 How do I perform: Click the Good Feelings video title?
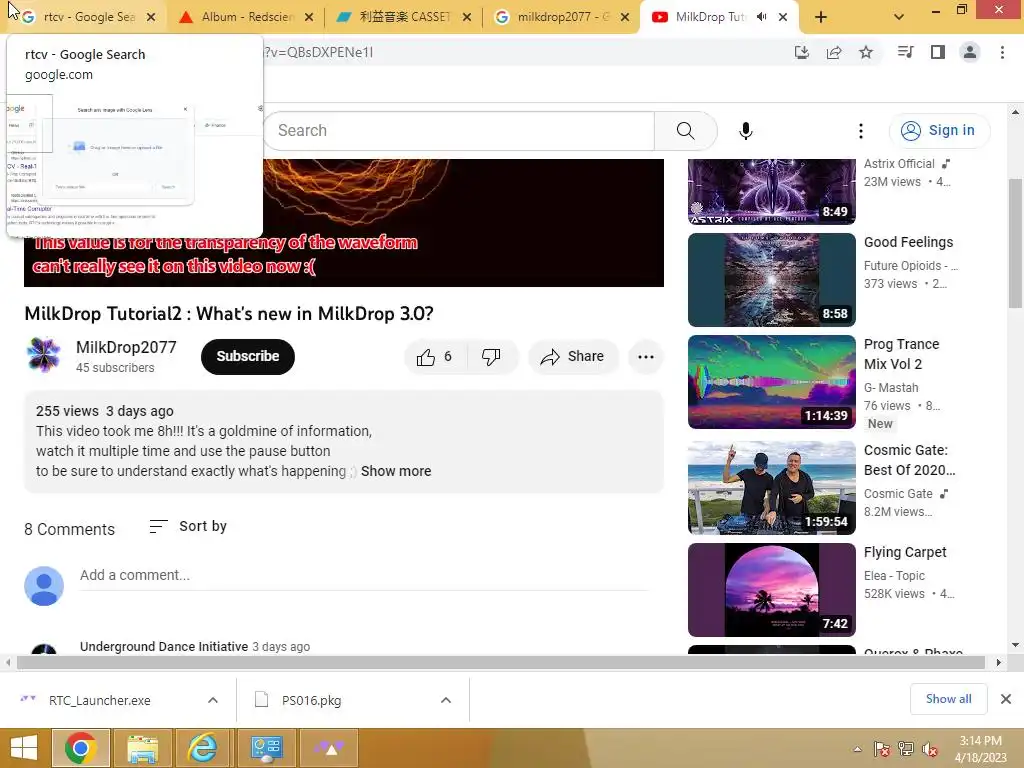tap(908, 242)
